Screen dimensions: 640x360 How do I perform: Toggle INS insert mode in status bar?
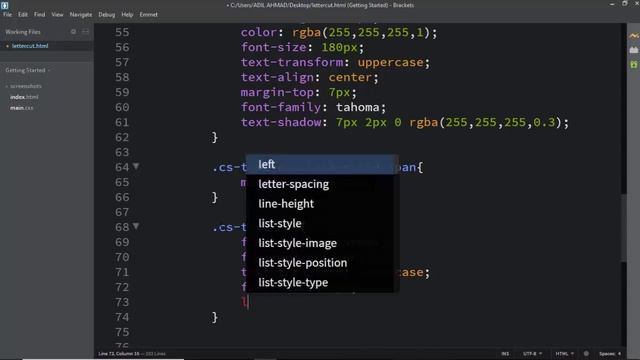click(x=505, y=353)
